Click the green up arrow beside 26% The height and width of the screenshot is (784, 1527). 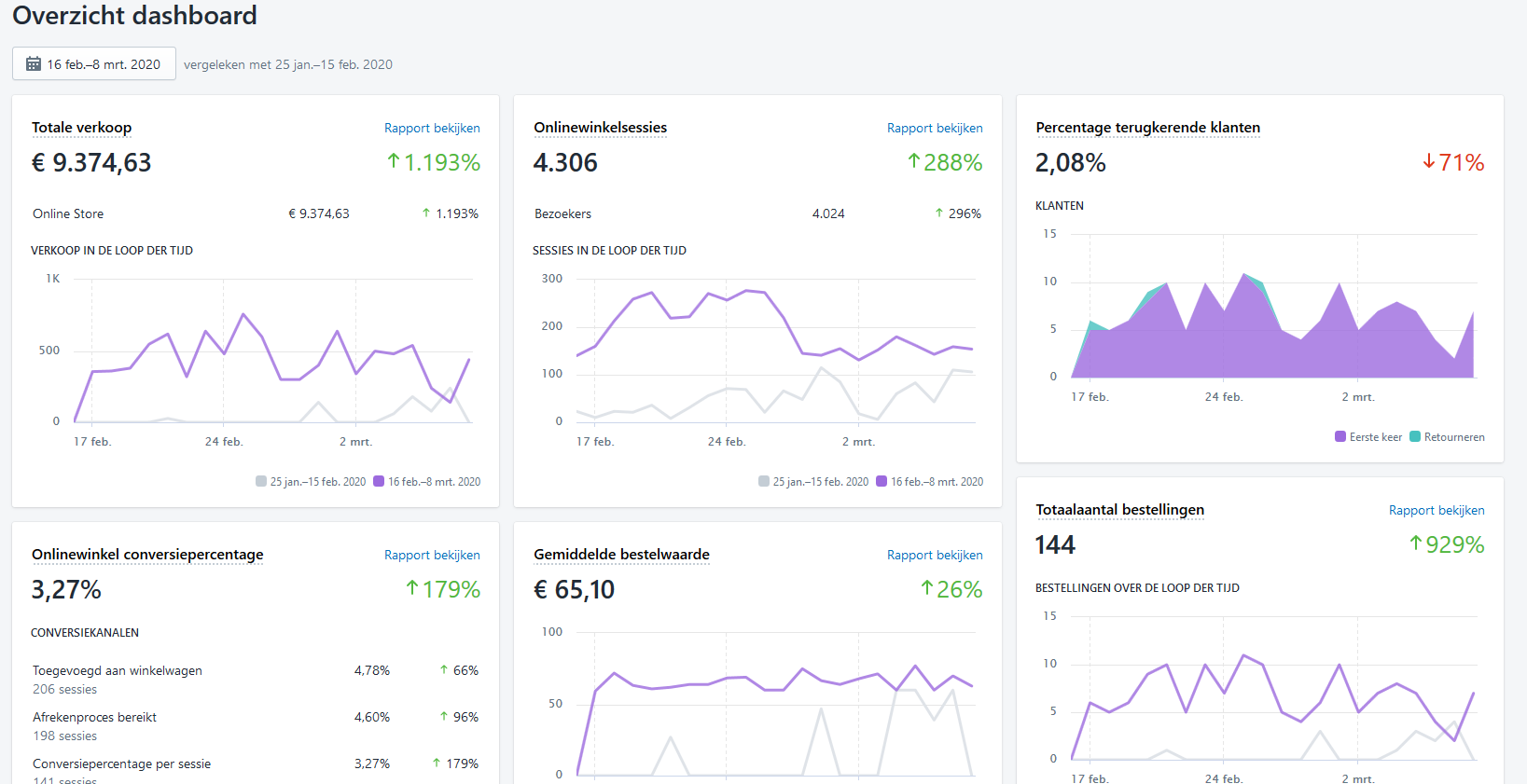(927, 588)
